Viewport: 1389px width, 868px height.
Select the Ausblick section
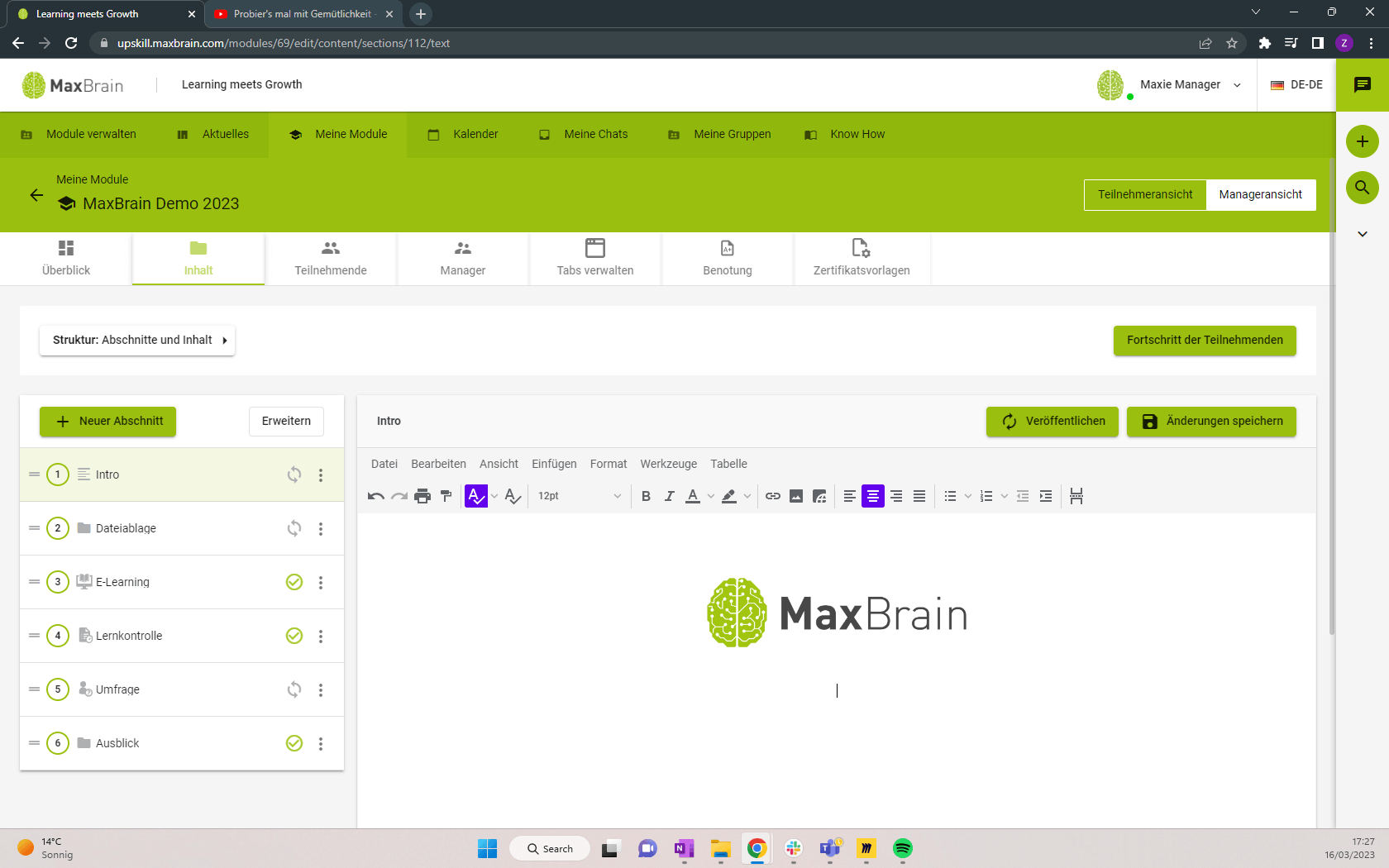tap(182, 743)
